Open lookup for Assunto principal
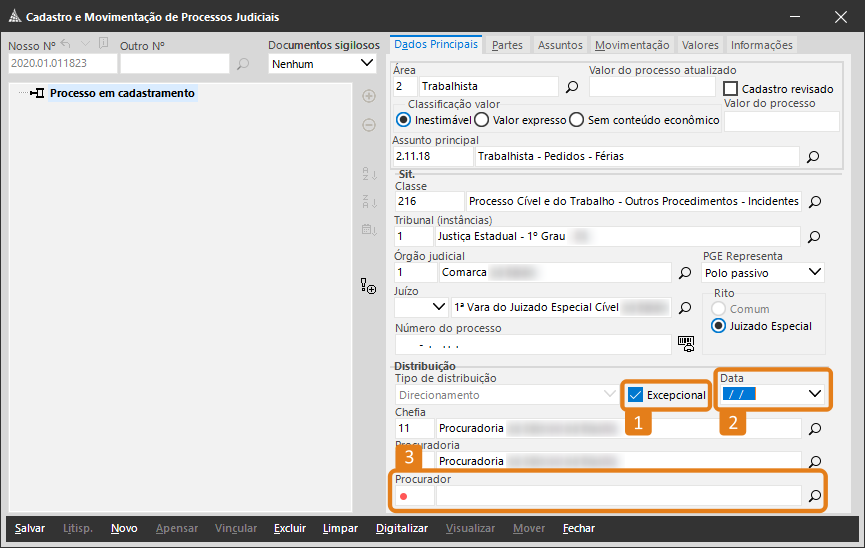865x548 pixels. [x=813, y=157]
